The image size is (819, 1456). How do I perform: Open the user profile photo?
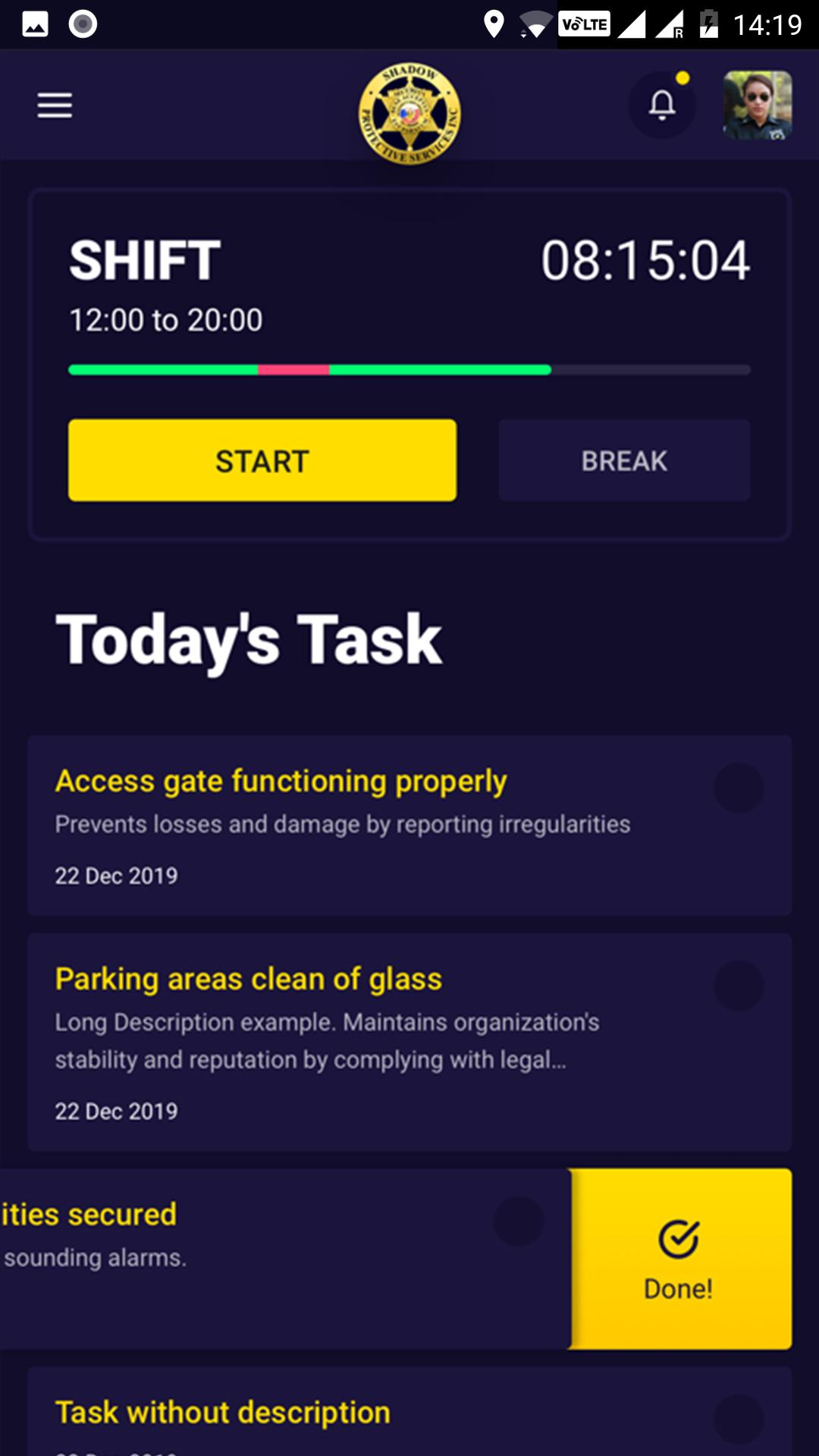point(758,105)
